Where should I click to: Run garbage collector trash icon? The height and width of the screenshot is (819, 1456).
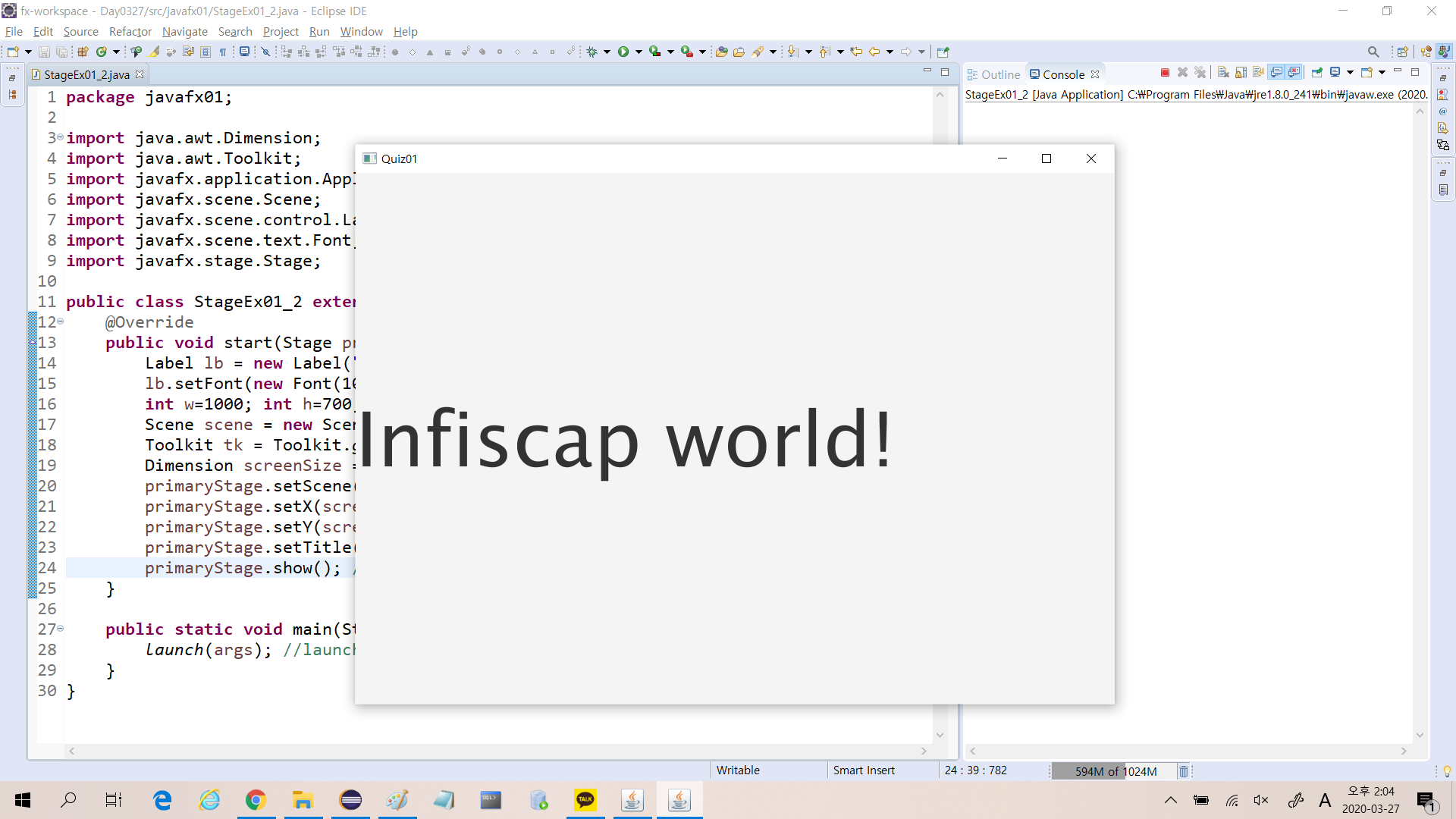[x=1183, y=771]
